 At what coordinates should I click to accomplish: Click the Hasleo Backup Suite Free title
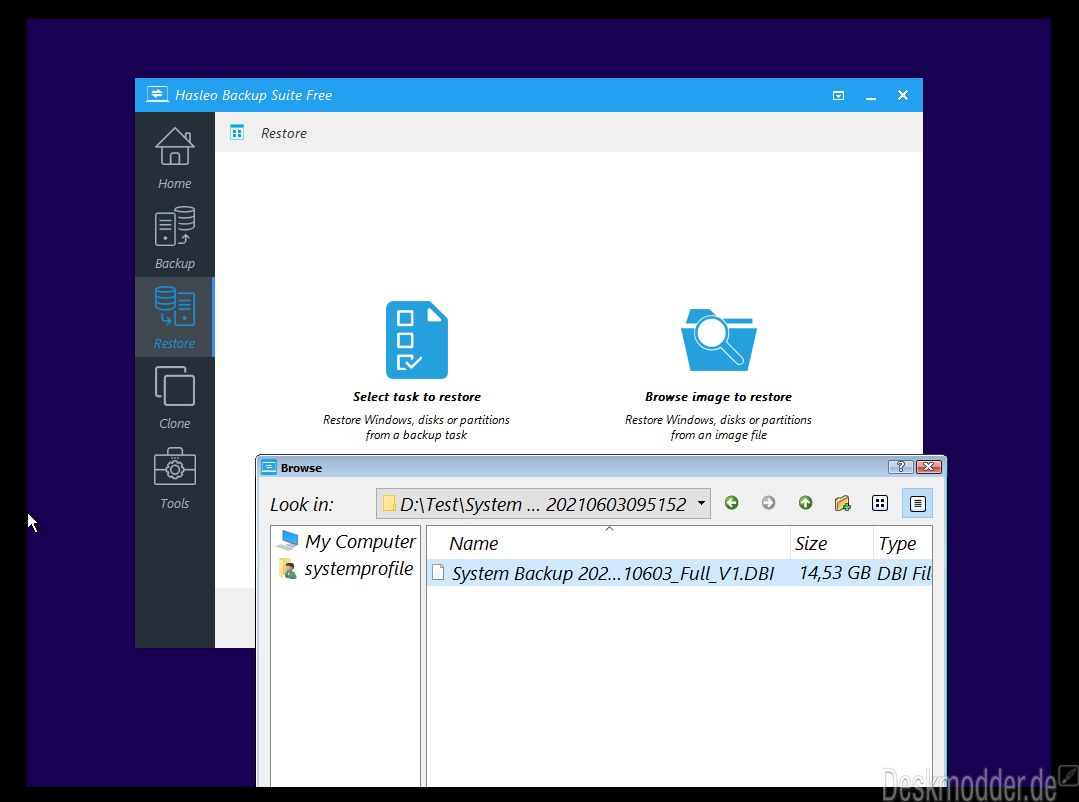tap(253, 95)
